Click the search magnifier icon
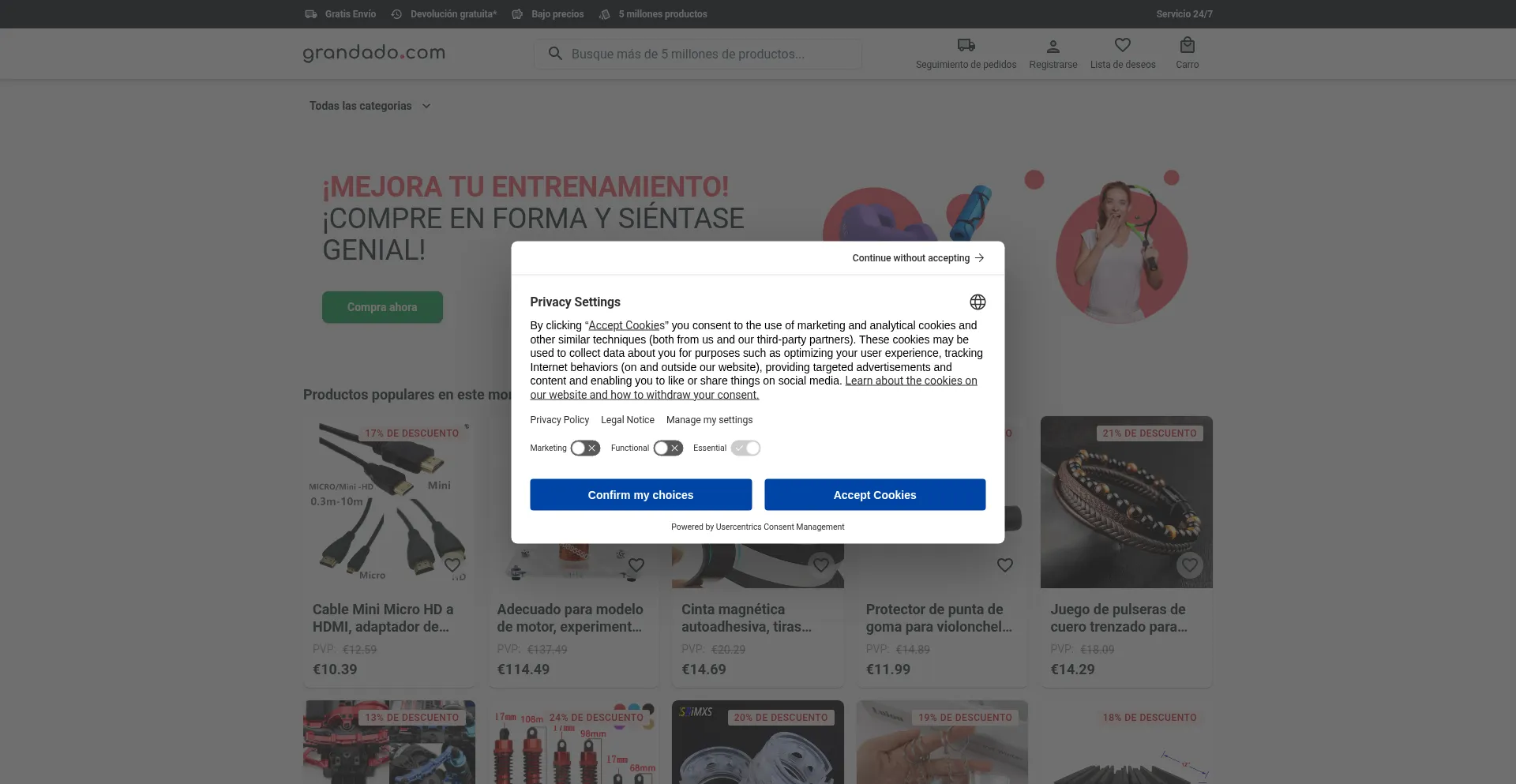The width and height of the screenshot is (1516, 784). pyautogui.click(x=555, y=54)
